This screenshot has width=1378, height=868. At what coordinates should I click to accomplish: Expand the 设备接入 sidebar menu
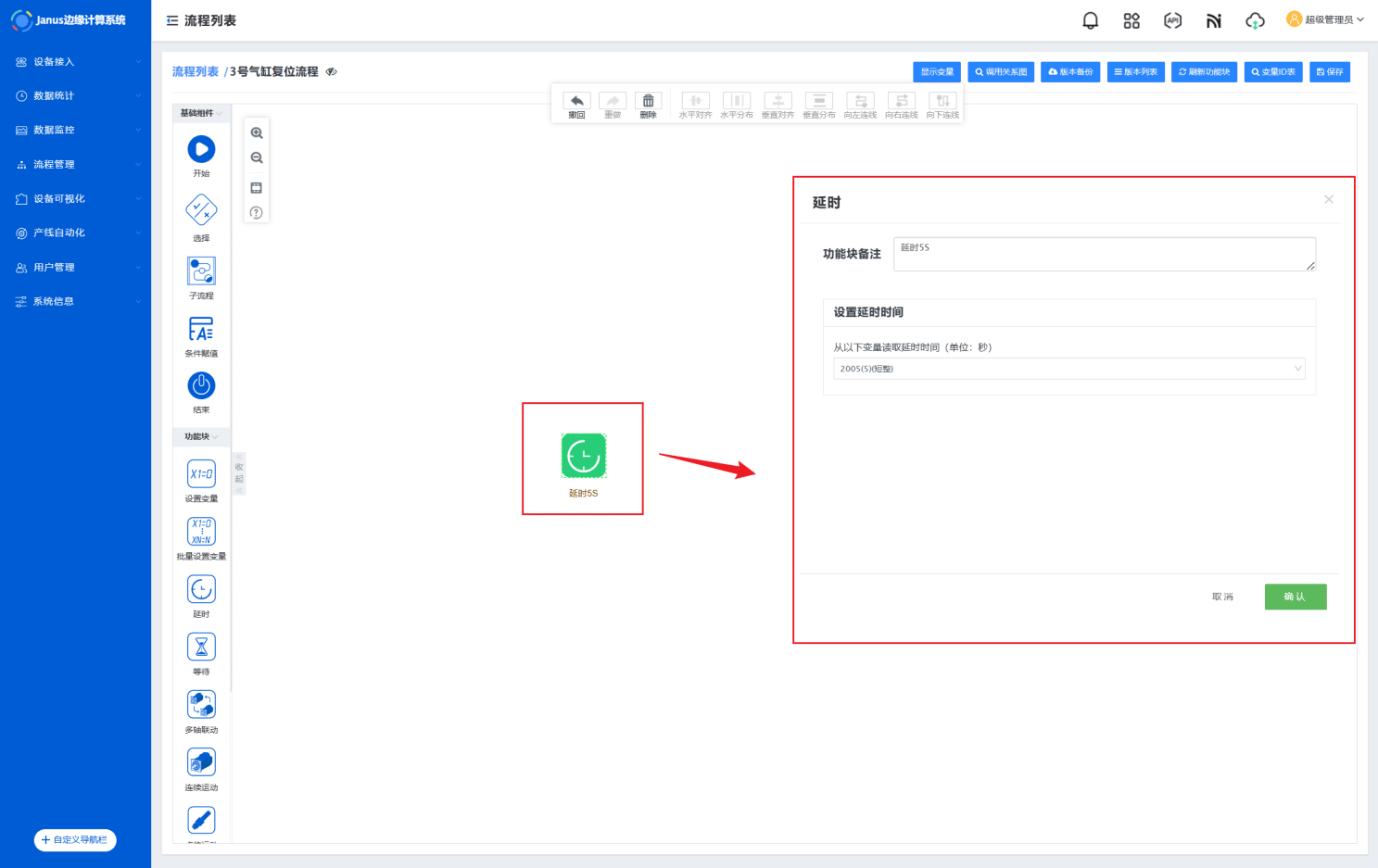coord(76,62)
